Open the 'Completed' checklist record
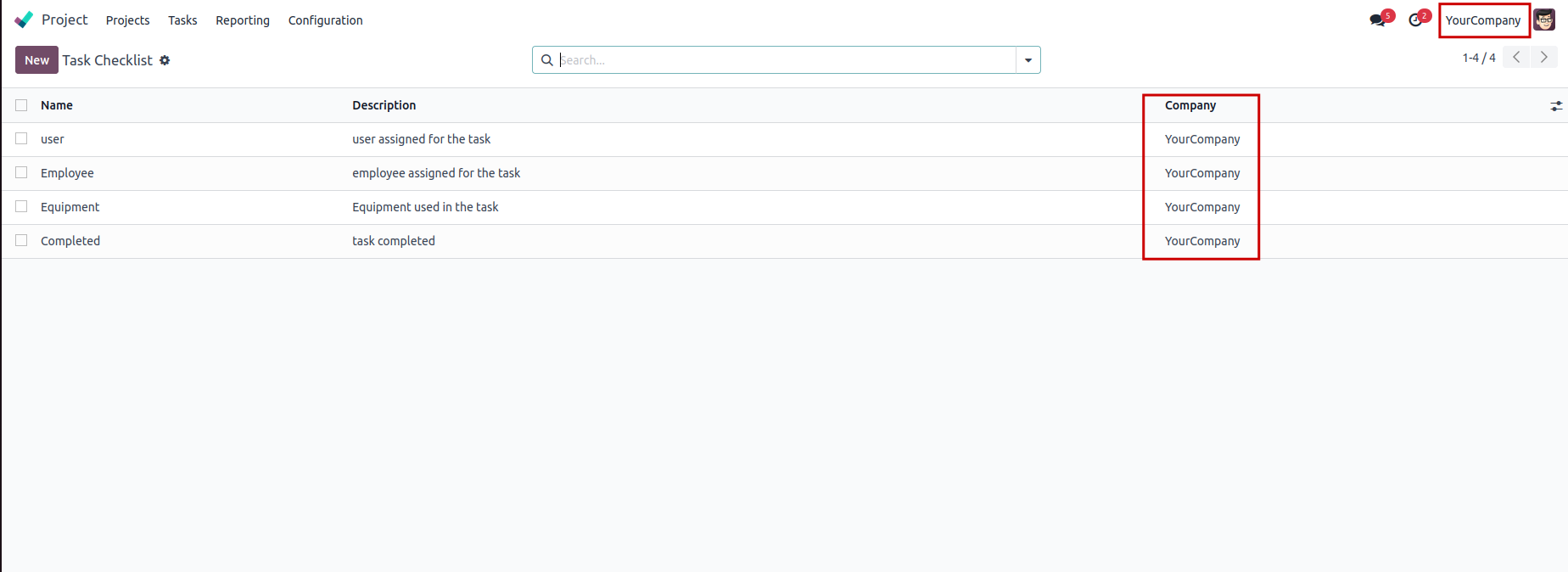Image resolution: width=1568 pixels, height=572 pixels. [x=70, y=241]
